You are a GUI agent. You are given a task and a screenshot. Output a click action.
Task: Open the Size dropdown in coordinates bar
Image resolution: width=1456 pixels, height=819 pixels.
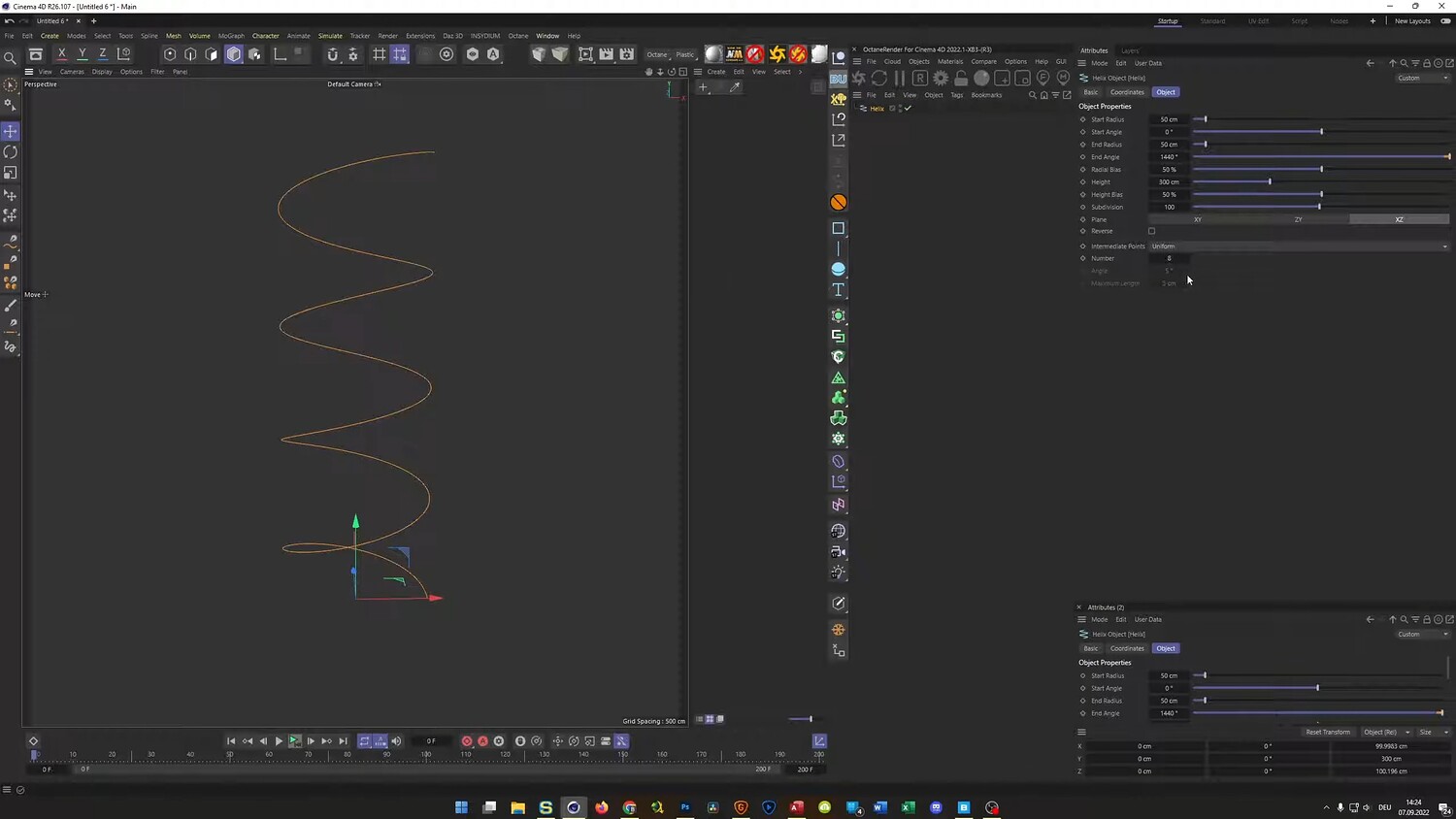(1433, 732)
